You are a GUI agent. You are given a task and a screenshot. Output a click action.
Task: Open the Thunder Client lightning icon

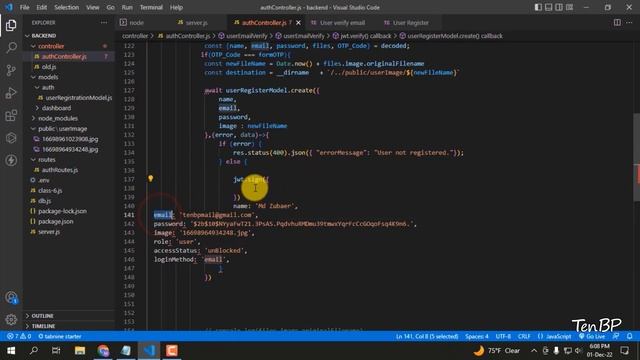11,160
